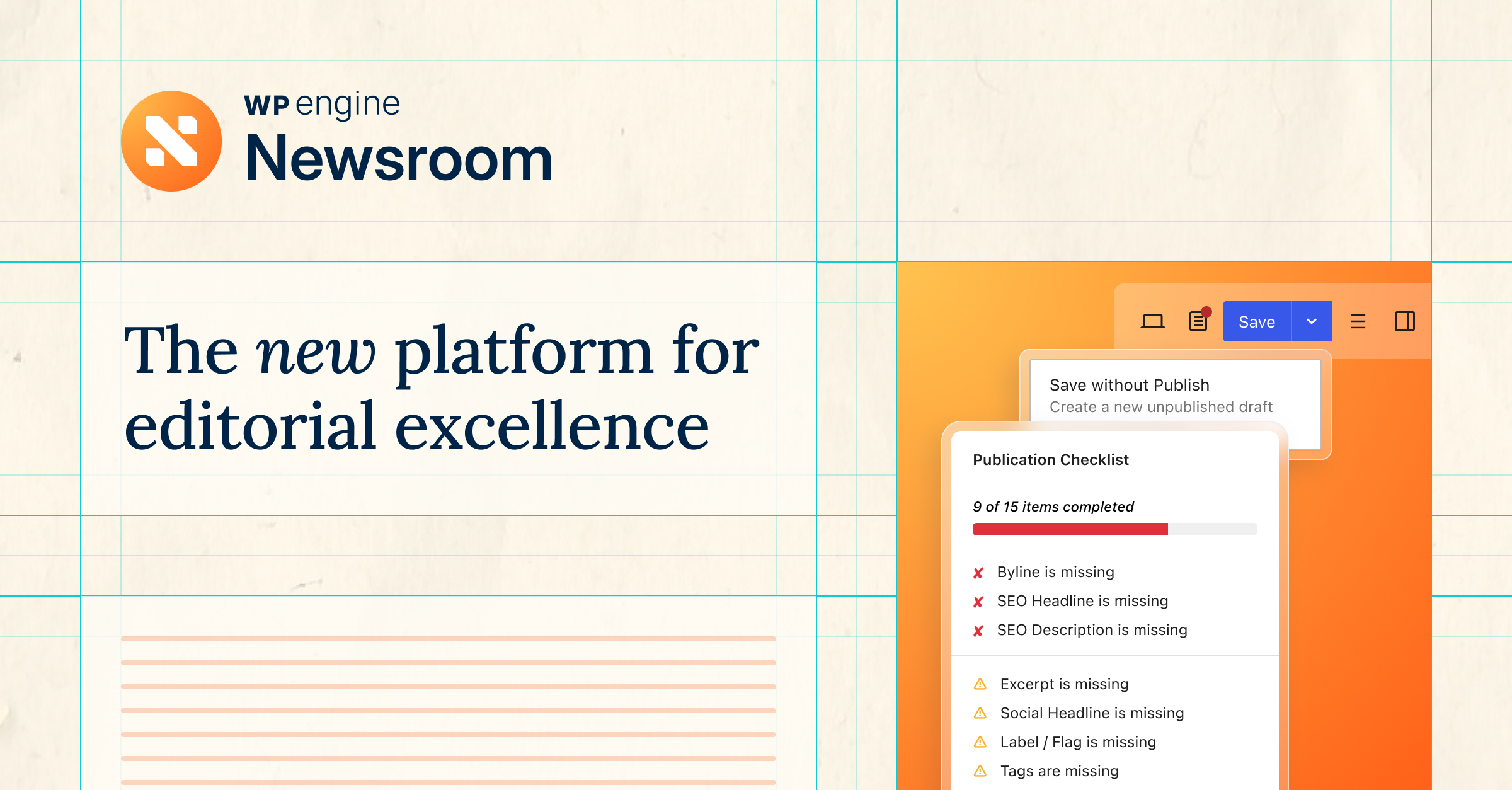Click the hamburger list view icon

1358,322
